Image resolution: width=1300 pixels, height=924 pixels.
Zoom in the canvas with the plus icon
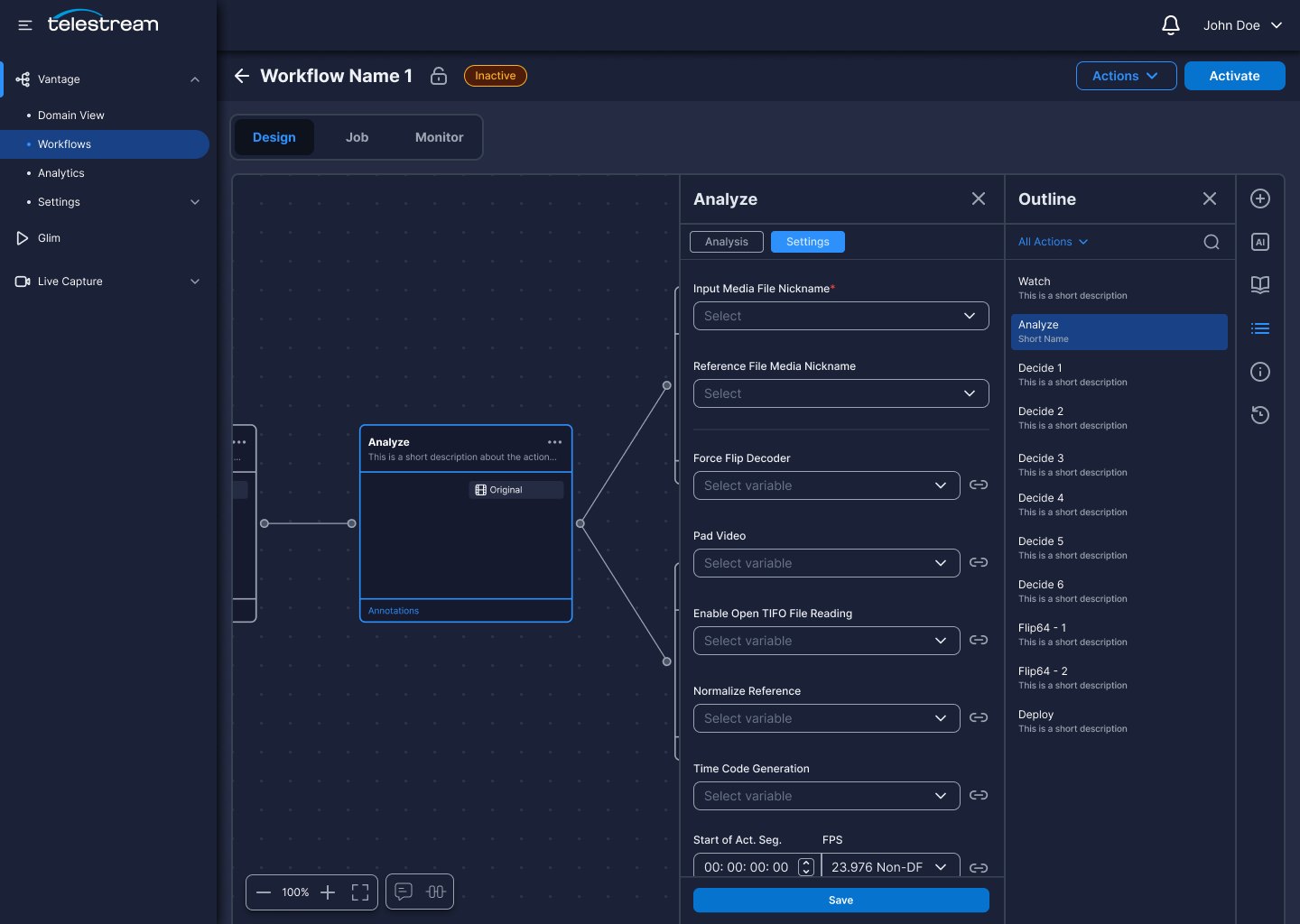[328, 892]
